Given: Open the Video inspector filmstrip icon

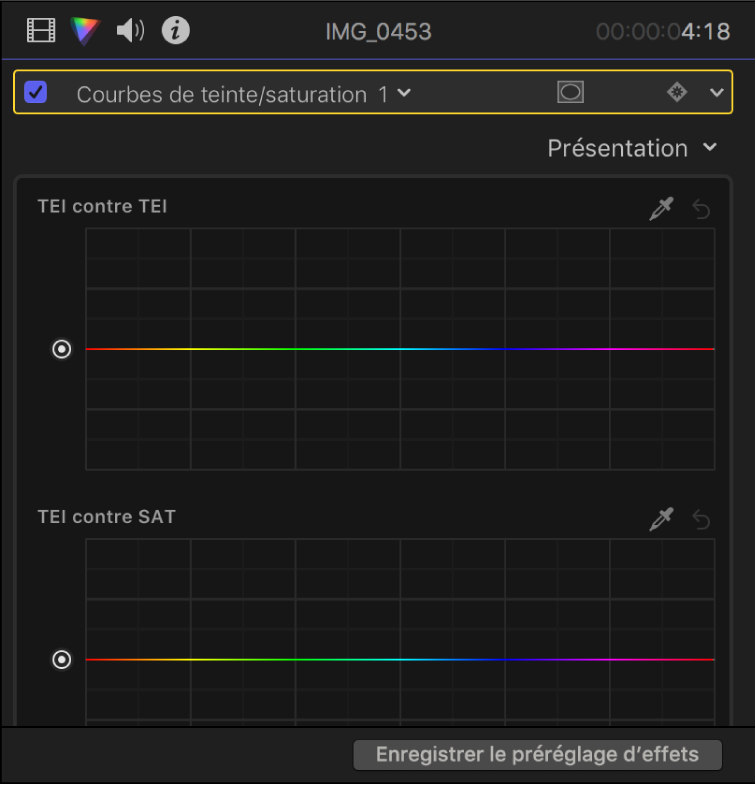Looking at the screenshot, I should point(41,31).
